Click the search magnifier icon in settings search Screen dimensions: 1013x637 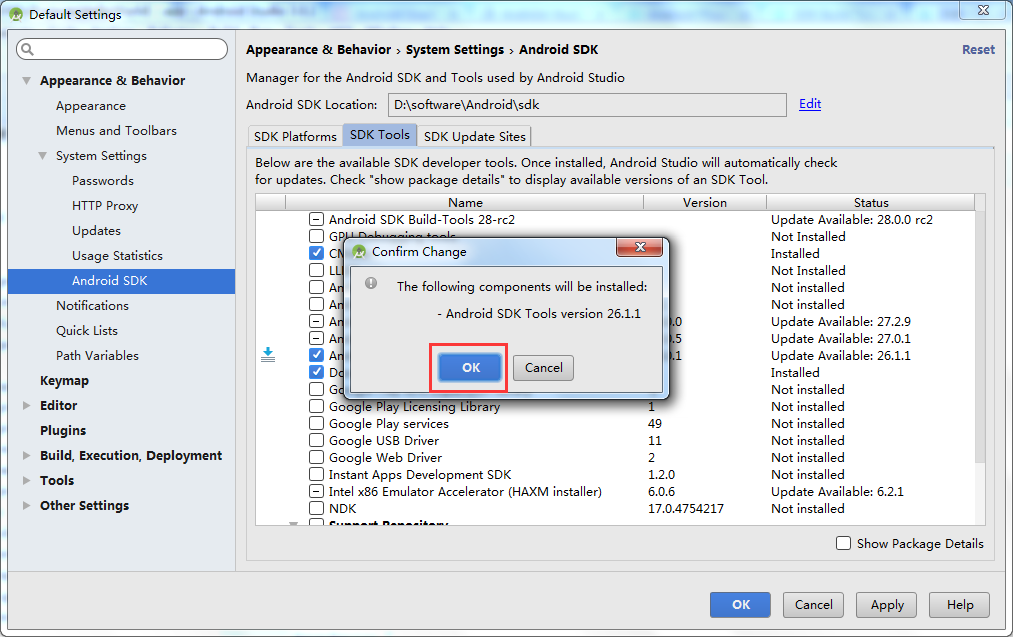point(27,49)
